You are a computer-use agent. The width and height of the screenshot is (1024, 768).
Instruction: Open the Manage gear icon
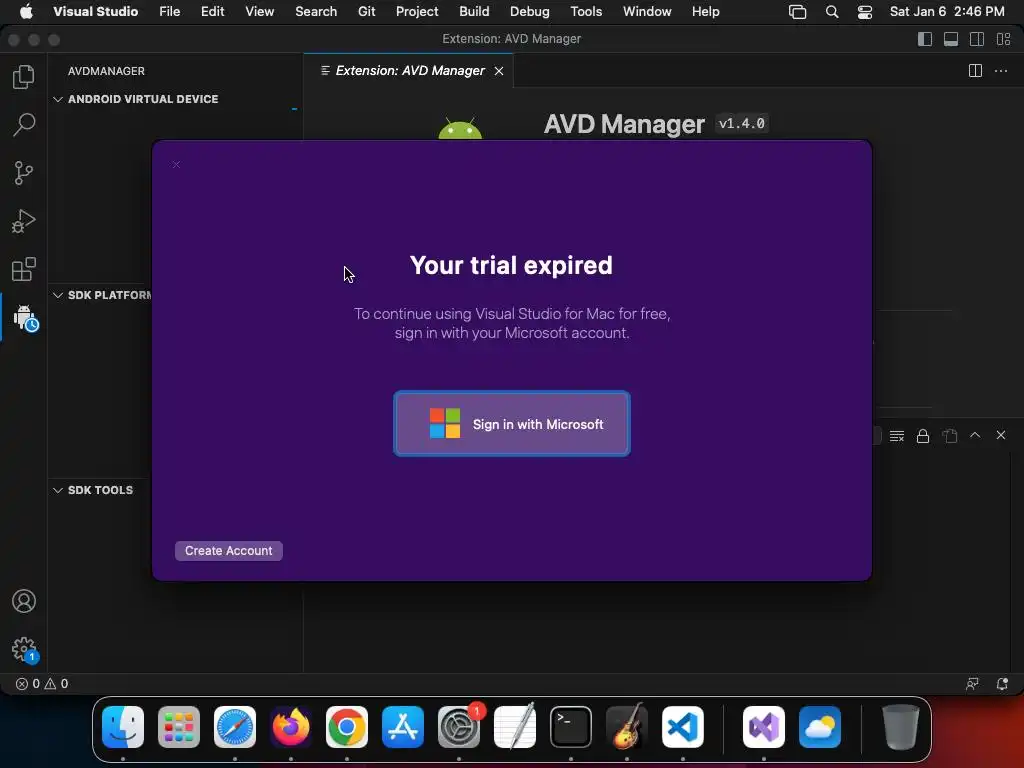coord(25,650)
